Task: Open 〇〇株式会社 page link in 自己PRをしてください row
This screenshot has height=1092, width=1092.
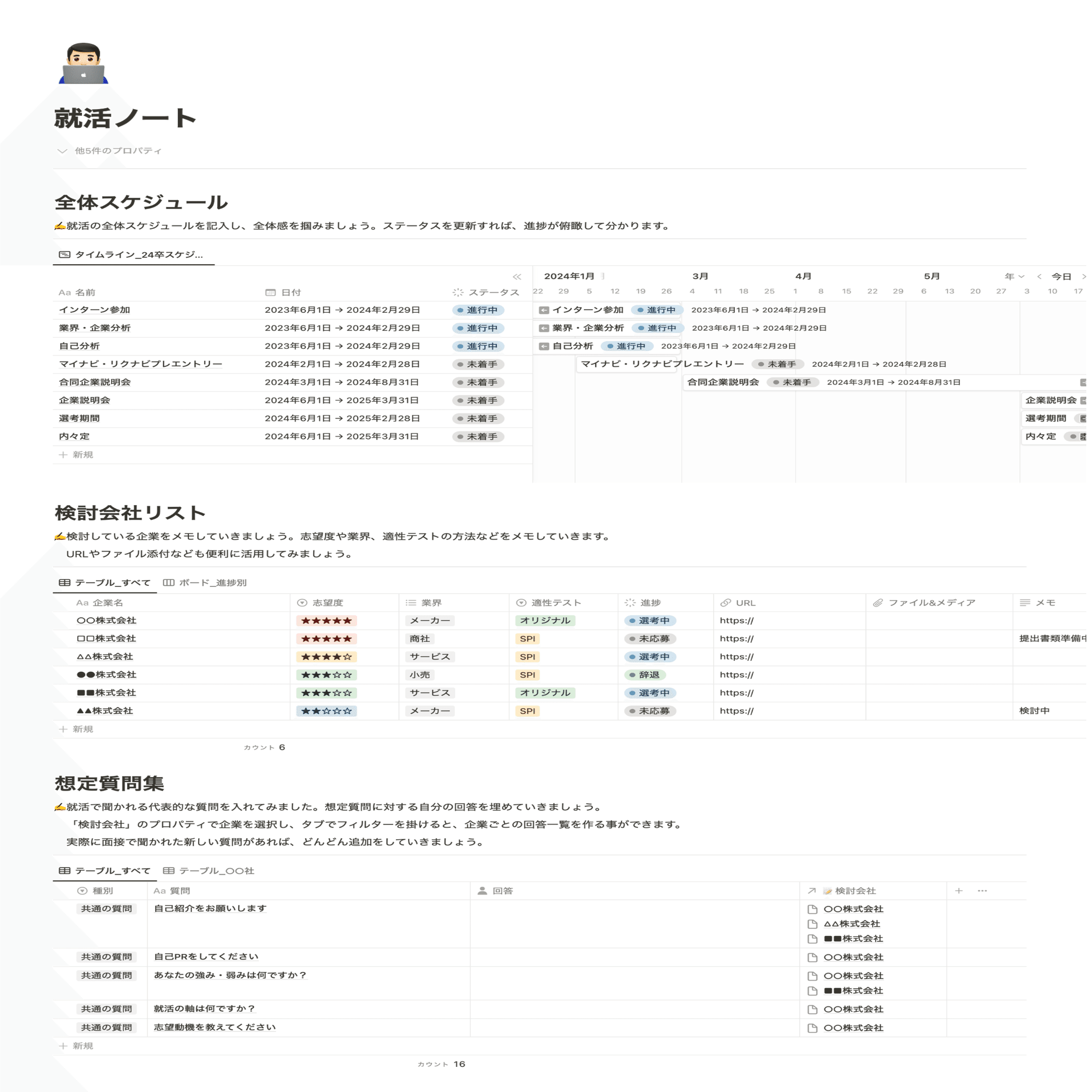Action: pos(846,958)
